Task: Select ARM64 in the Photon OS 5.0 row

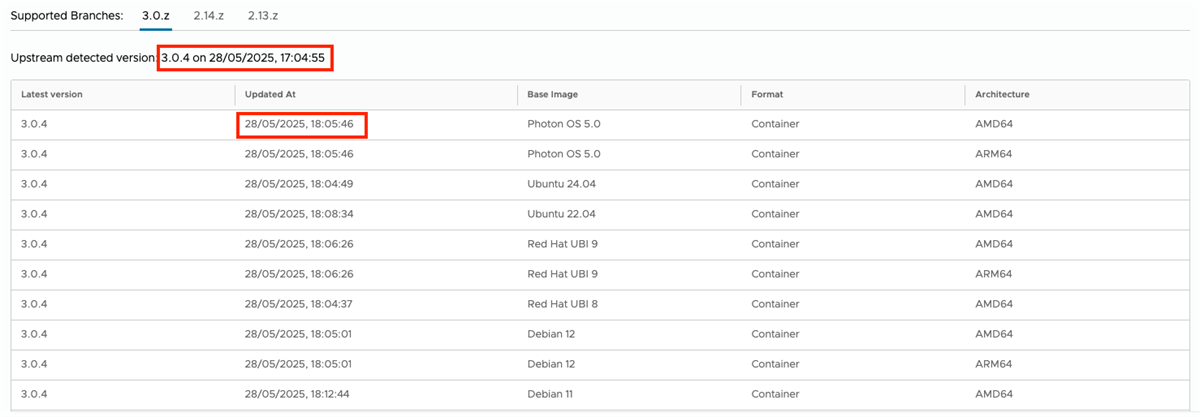Action: (x=994, y=154)
